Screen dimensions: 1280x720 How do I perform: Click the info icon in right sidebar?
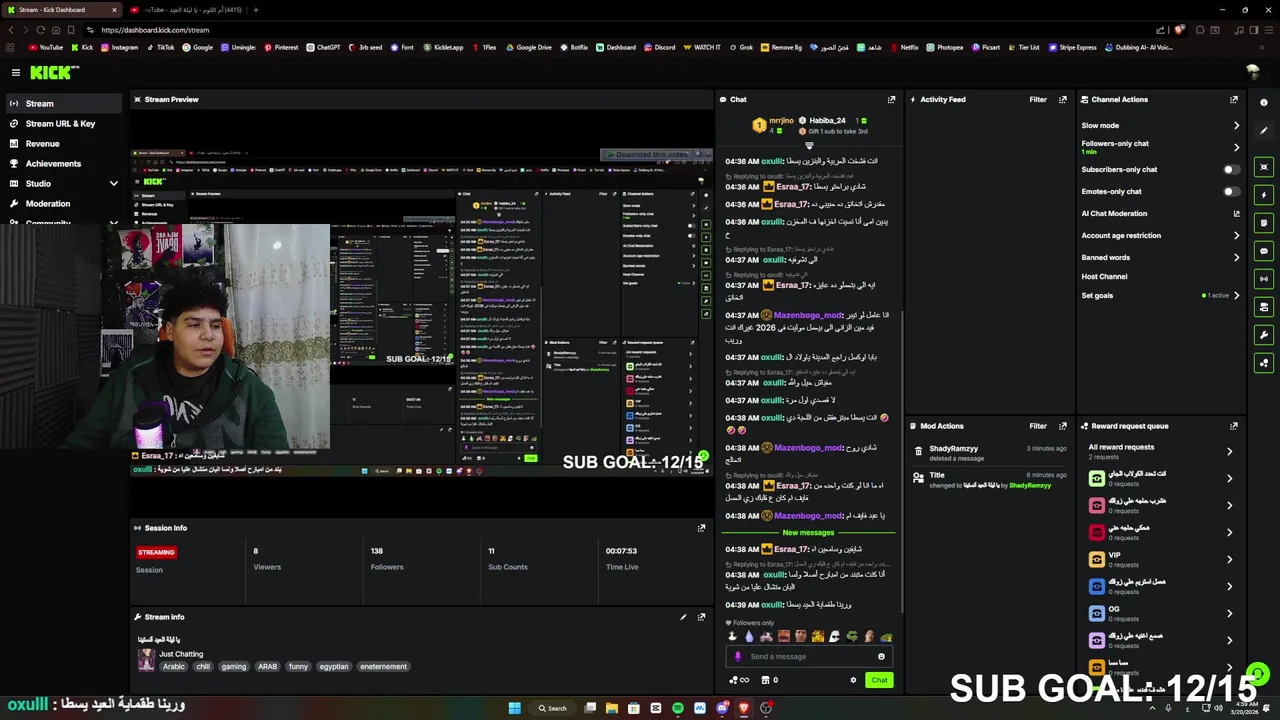pyautogui.click(x=1264, y=103)
